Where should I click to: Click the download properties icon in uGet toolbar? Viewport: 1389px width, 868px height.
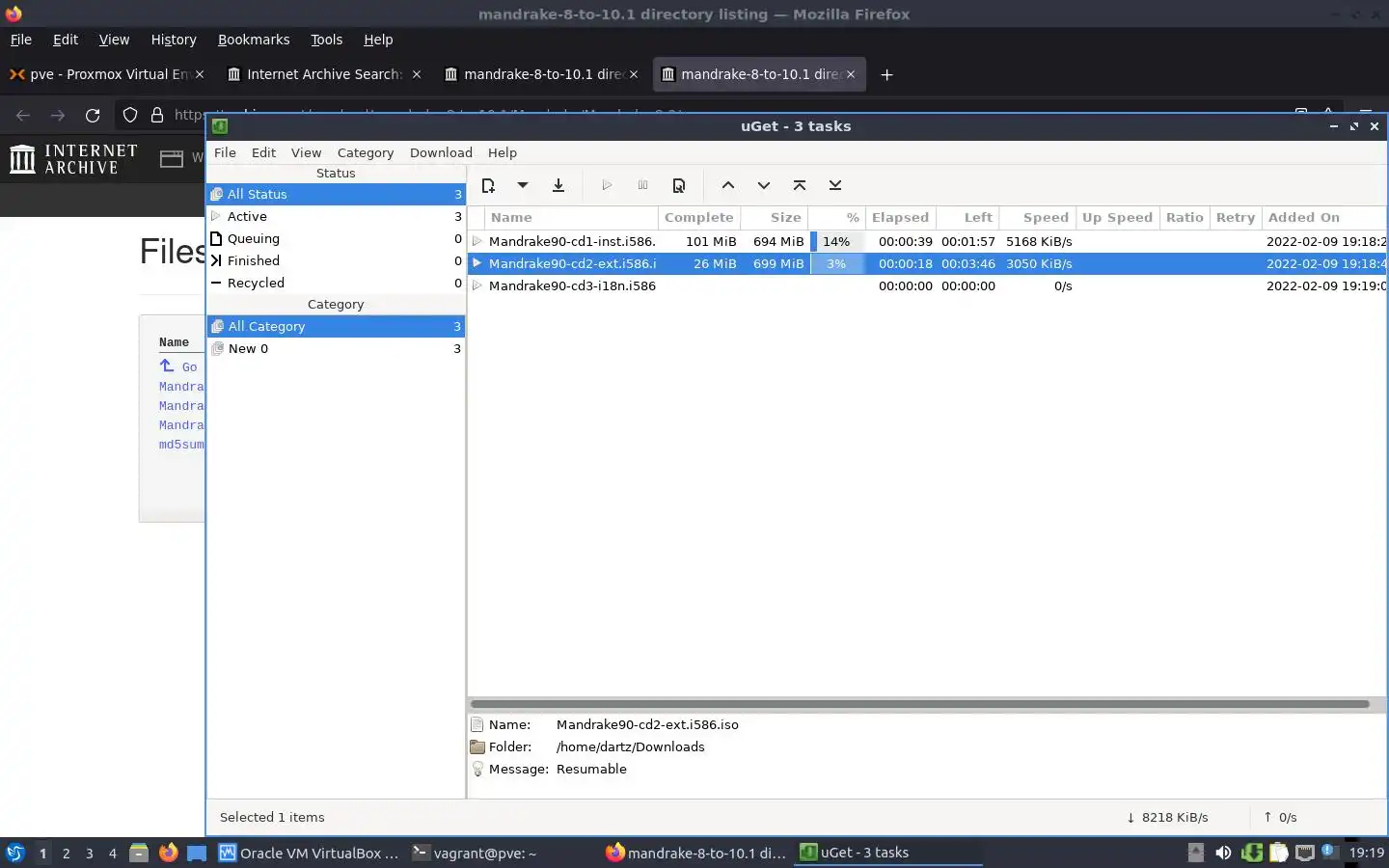click(679, 185)
